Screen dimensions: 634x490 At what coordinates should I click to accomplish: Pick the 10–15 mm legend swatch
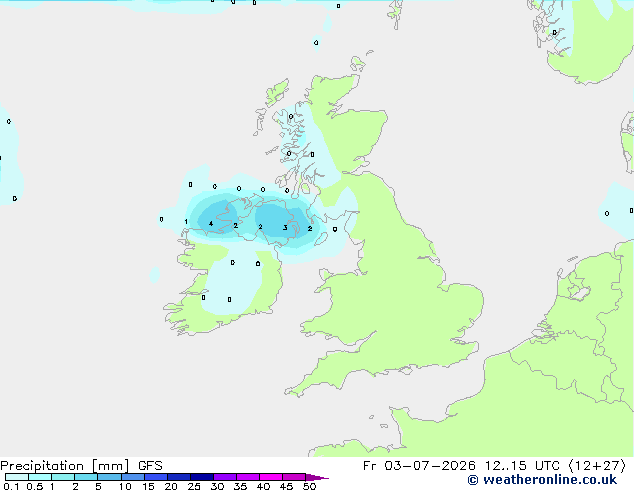tap(132, 477)
